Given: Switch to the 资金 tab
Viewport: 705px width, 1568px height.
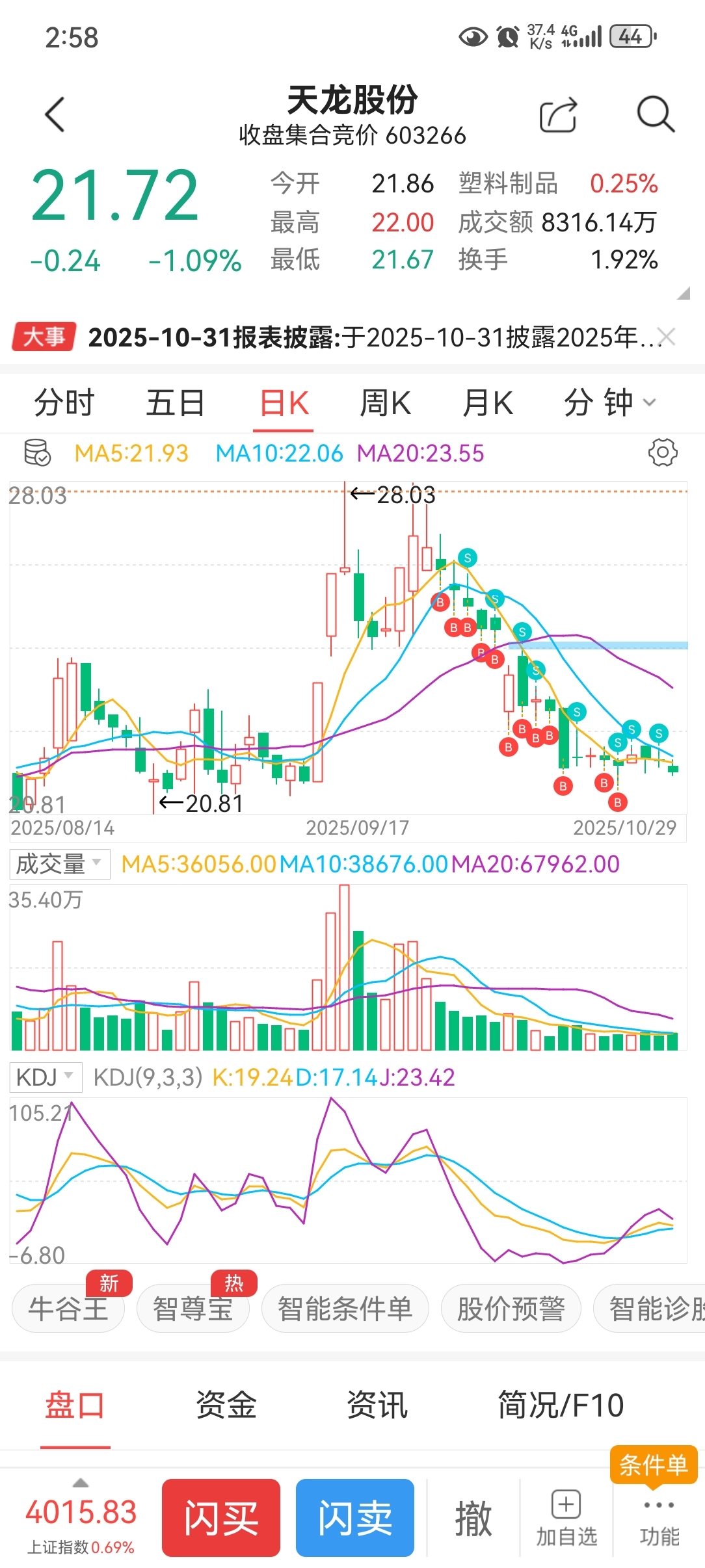Looking at the screenshot, I should point(226,1405).
